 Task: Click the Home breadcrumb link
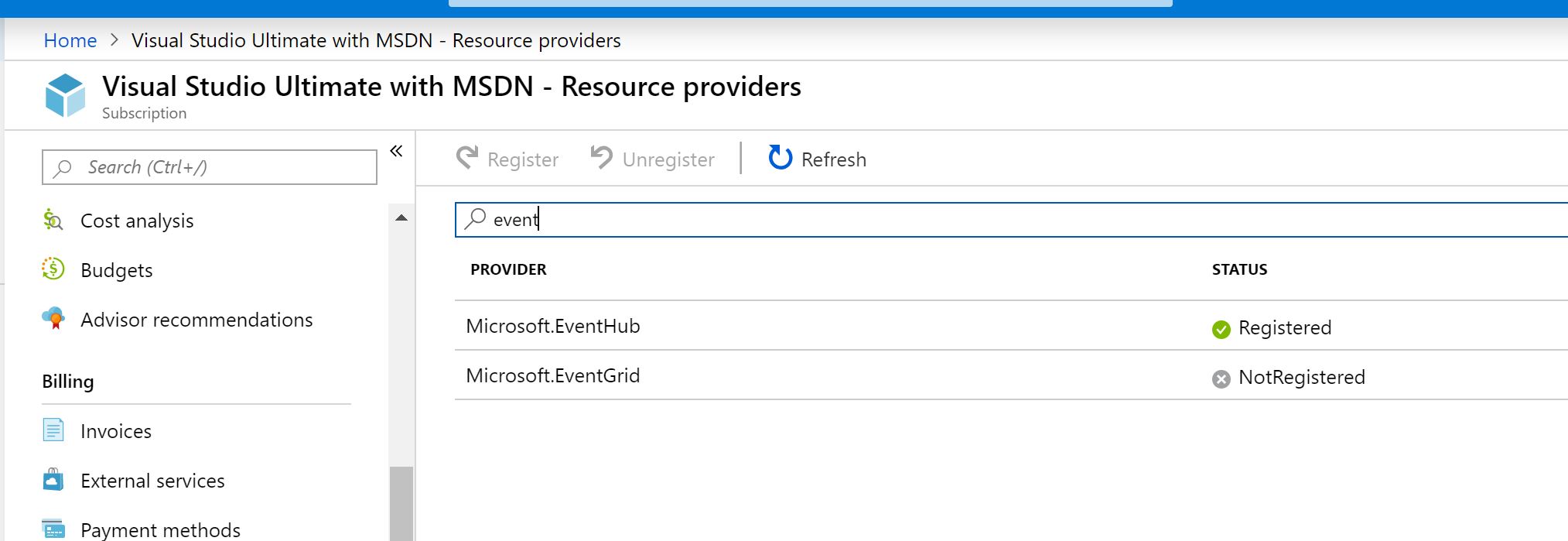(70, 40)
